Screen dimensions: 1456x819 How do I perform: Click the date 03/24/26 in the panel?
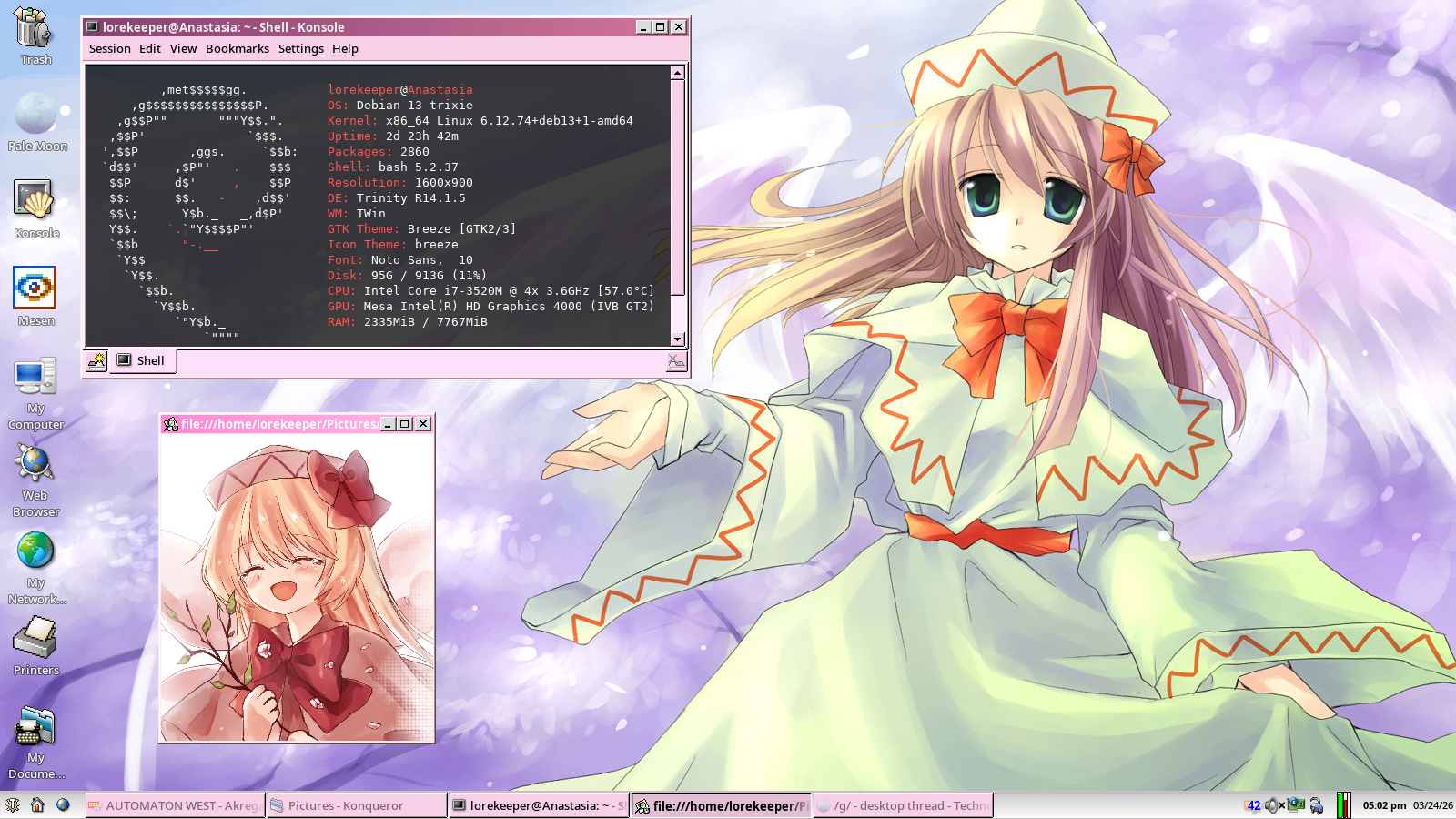pyautogui.click(x=1433, y=805)
